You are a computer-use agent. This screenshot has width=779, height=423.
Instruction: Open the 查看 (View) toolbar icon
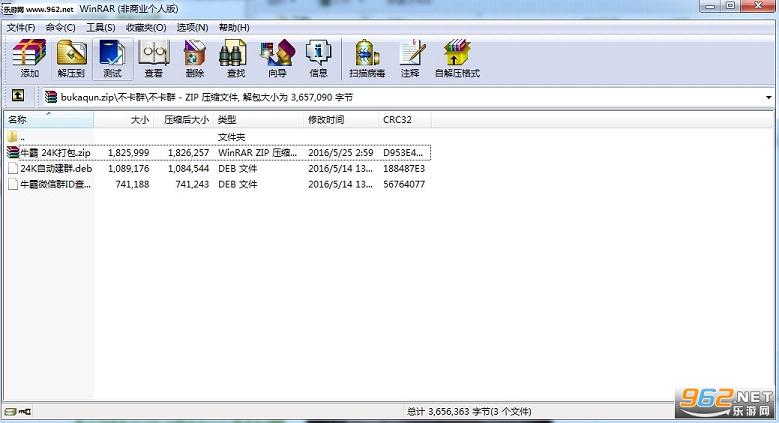point(154,59)
